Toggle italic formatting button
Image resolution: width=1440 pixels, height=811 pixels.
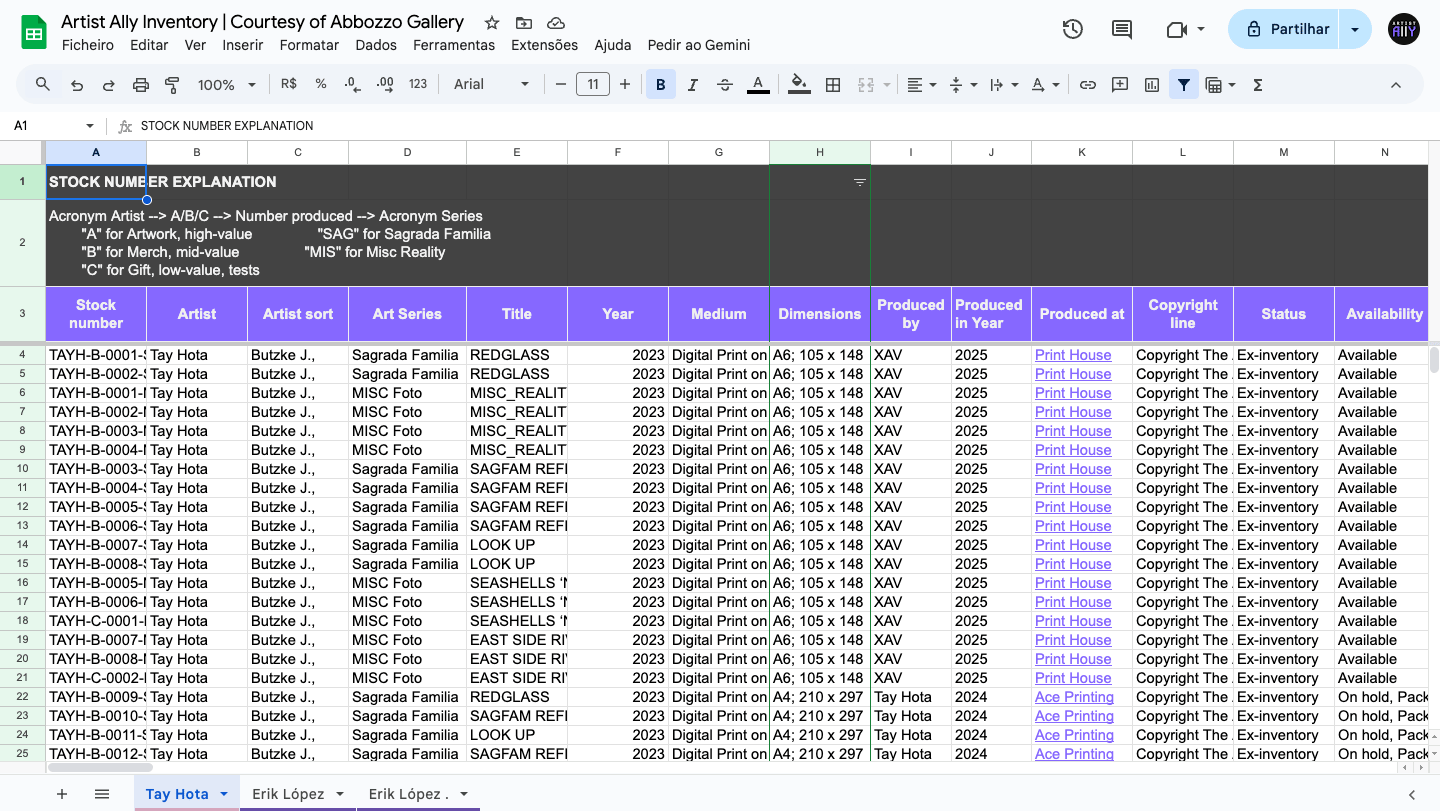(692, 85)
